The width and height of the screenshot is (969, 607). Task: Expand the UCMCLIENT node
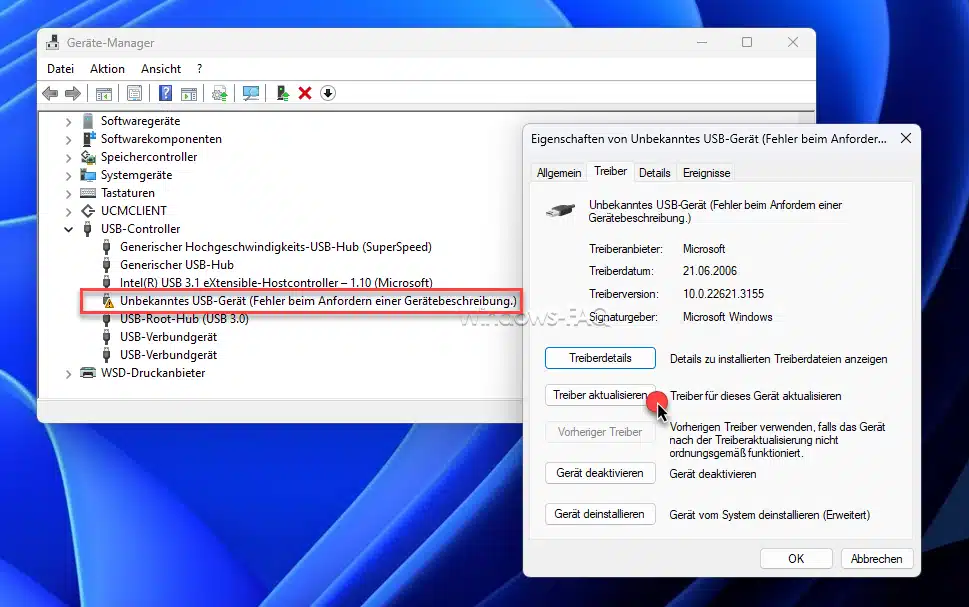[68, 211]
